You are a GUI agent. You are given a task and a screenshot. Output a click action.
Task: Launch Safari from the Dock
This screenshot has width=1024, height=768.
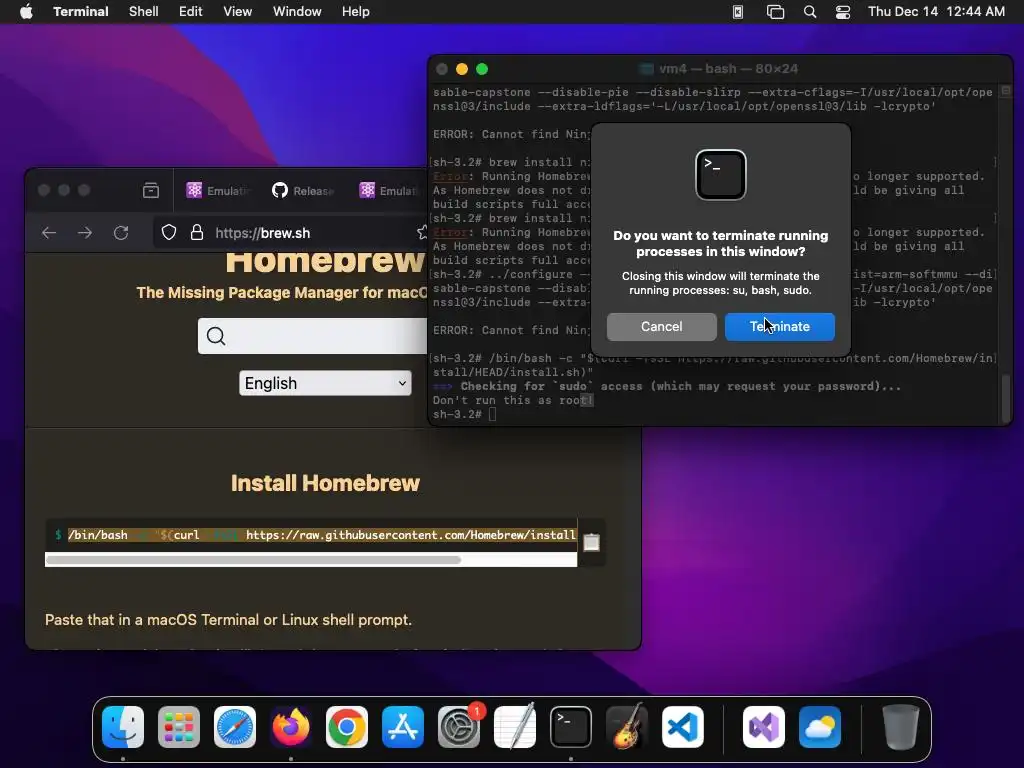[235, 727]
